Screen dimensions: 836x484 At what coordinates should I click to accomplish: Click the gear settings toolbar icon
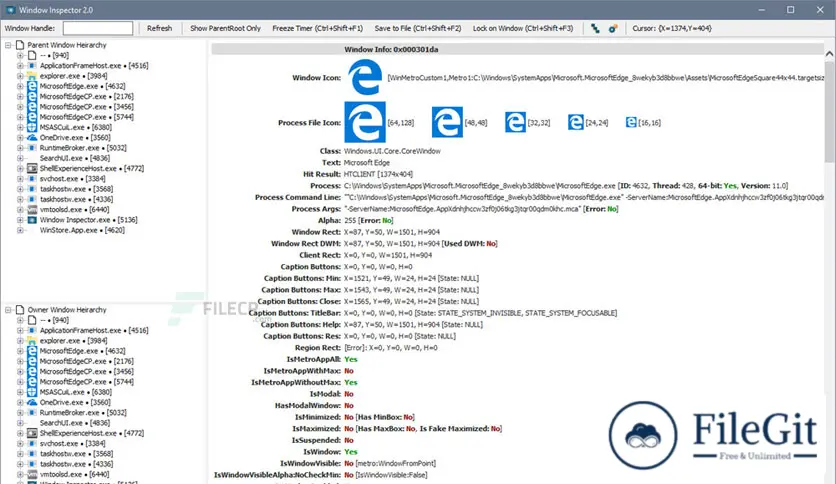(x=613, y=28)
